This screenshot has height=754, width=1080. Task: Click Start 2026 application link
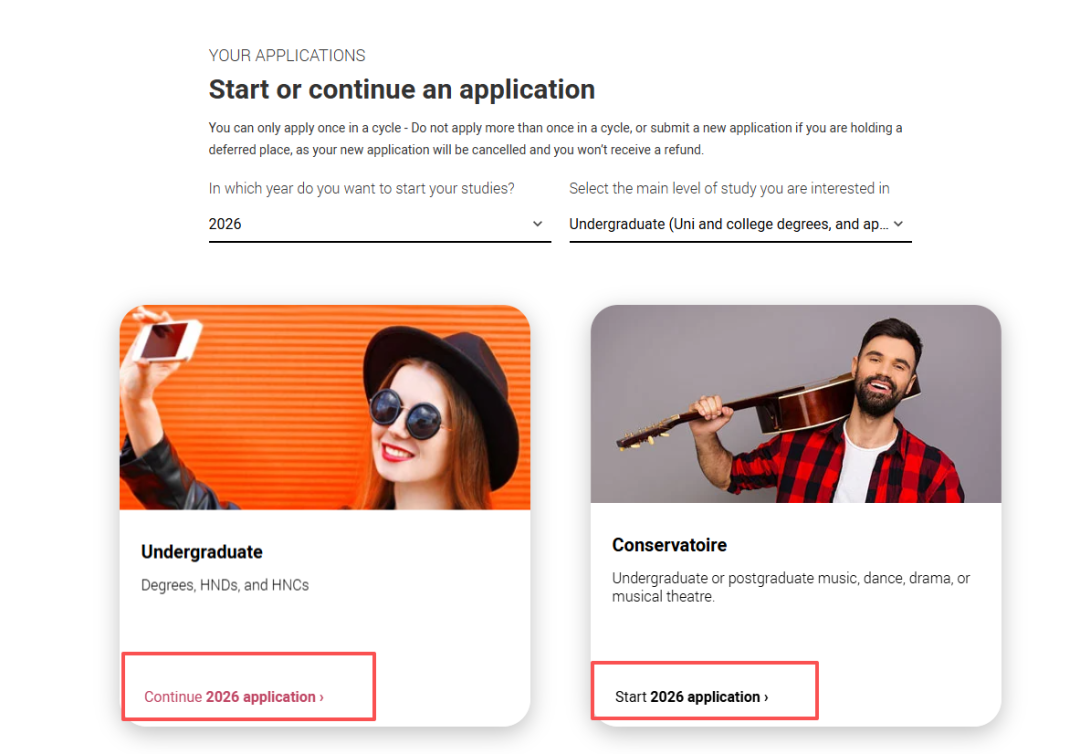[692, 697]
